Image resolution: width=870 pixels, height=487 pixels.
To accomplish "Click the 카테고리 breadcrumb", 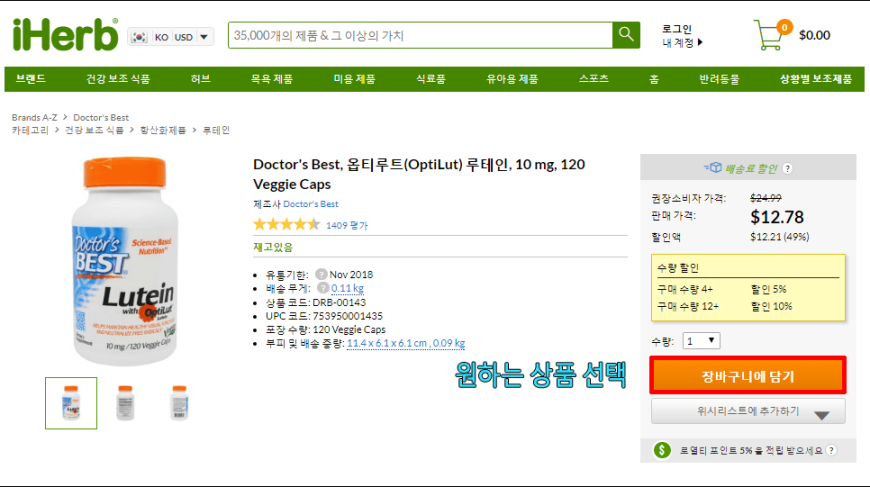I will click(x=31, y=130).
